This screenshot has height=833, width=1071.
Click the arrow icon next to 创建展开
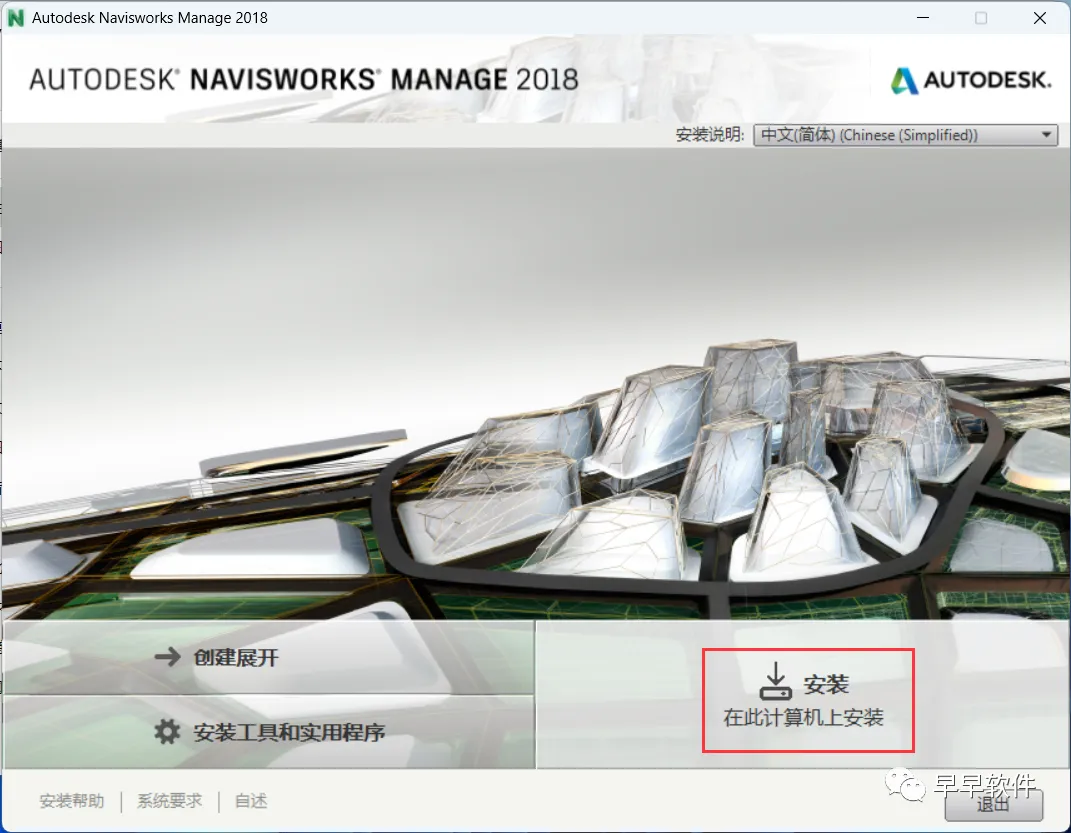pos(167,657)
